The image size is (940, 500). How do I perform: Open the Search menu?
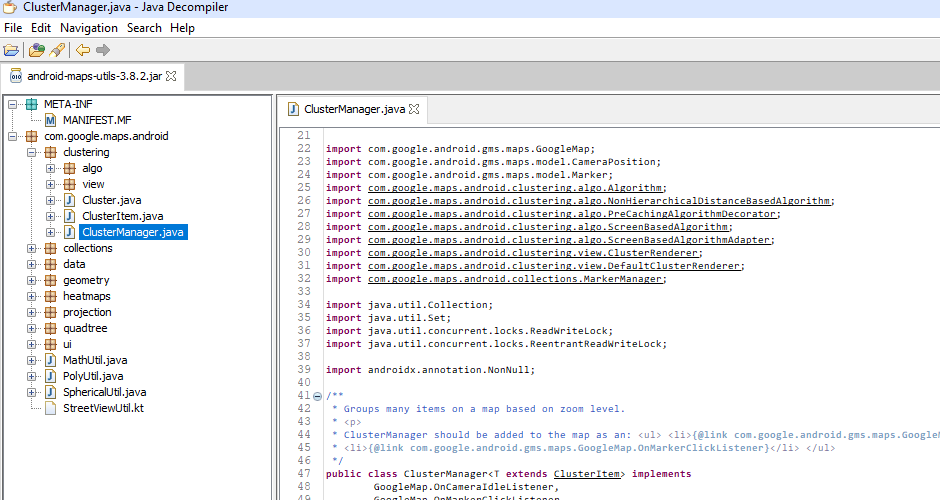(144, 28)
